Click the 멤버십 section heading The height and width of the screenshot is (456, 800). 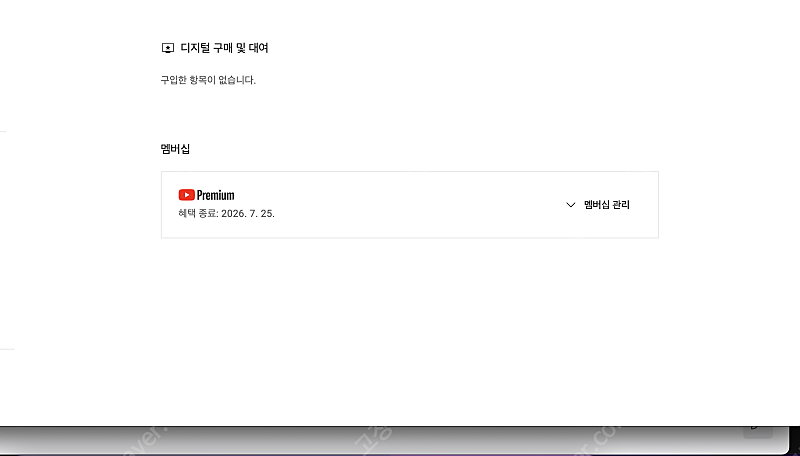(x=175, y=149)
